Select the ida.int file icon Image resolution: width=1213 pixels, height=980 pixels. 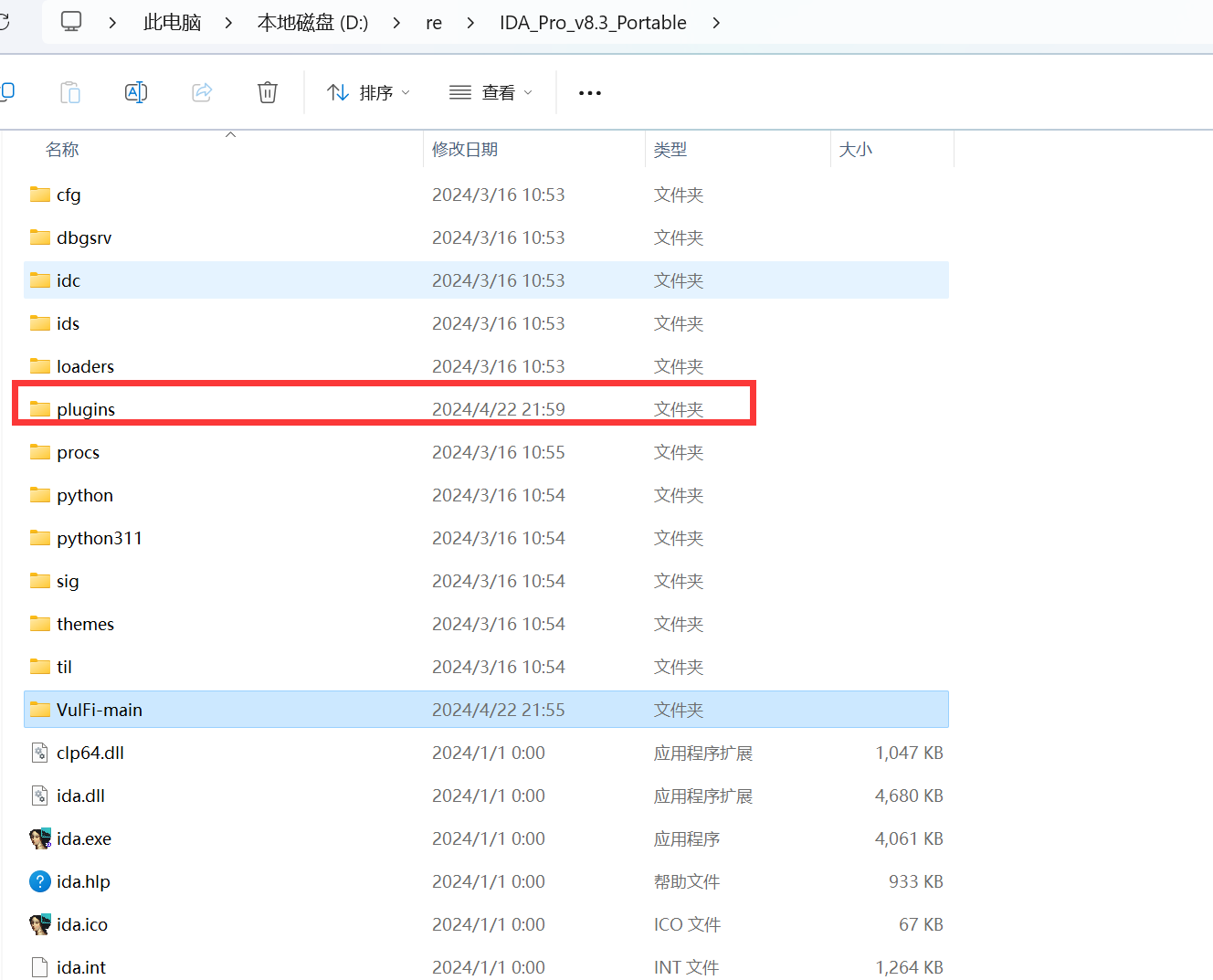[40, 967]
